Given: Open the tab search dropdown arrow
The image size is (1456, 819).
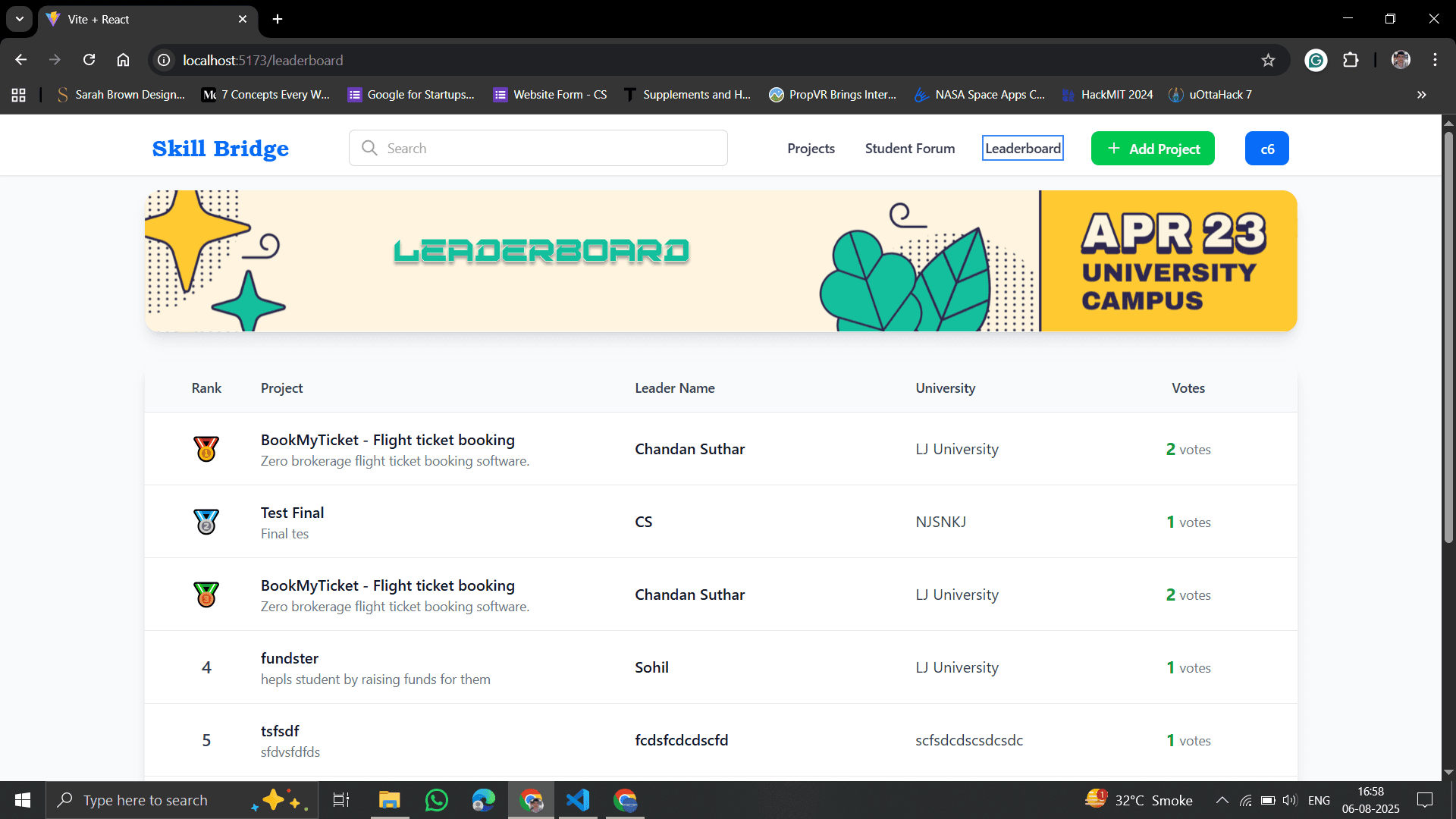Looking at the screenshot, I should [20, 19].
